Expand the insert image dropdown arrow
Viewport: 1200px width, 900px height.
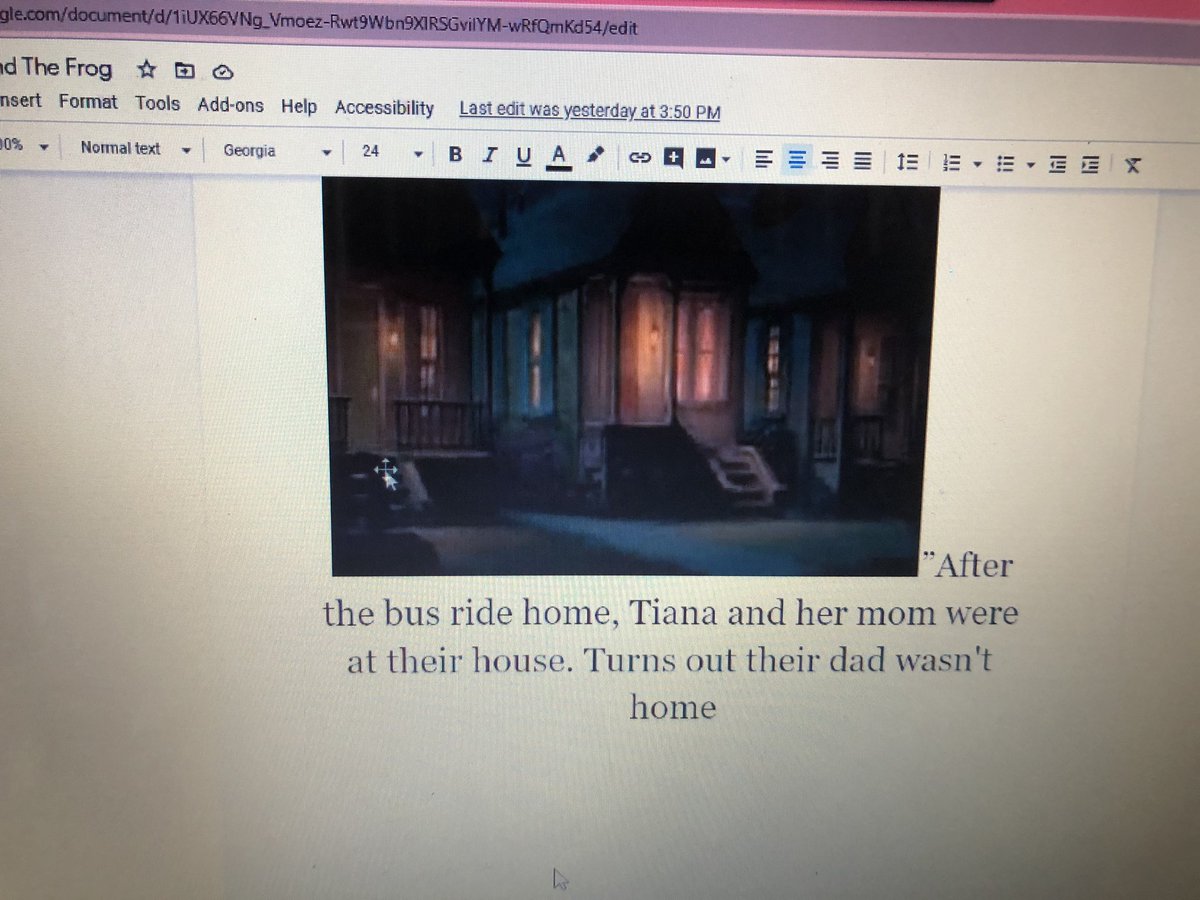click(726, 159)
